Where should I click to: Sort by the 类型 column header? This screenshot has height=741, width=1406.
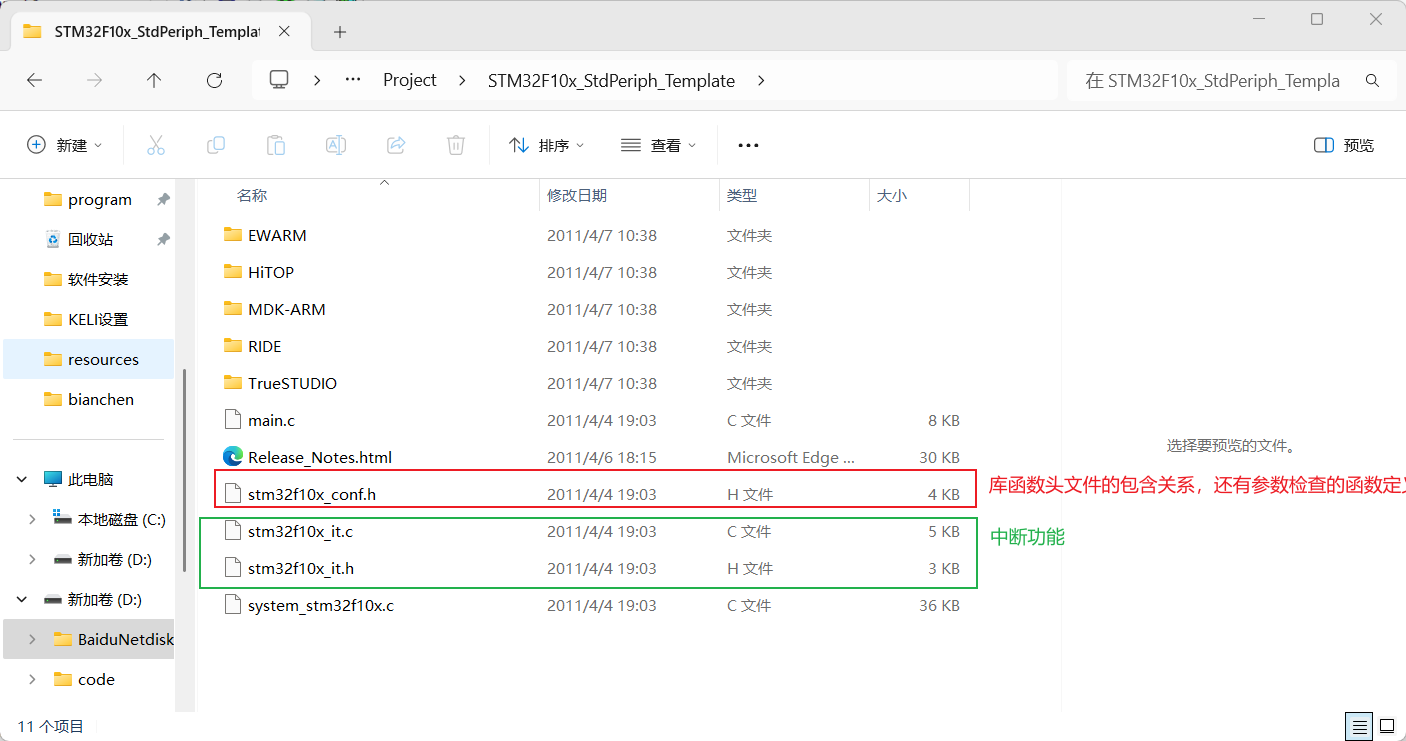(794, 196)
